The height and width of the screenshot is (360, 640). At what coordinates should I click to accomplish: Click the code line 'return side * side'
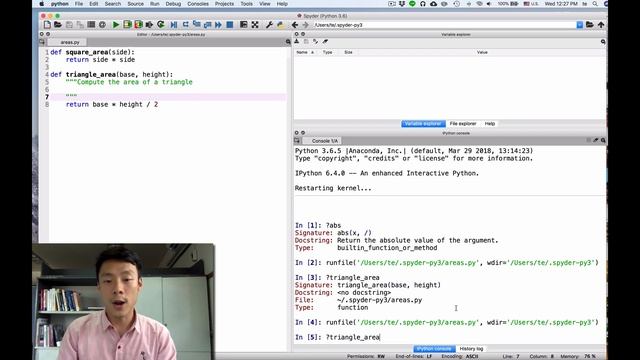(x=100, y=60)
